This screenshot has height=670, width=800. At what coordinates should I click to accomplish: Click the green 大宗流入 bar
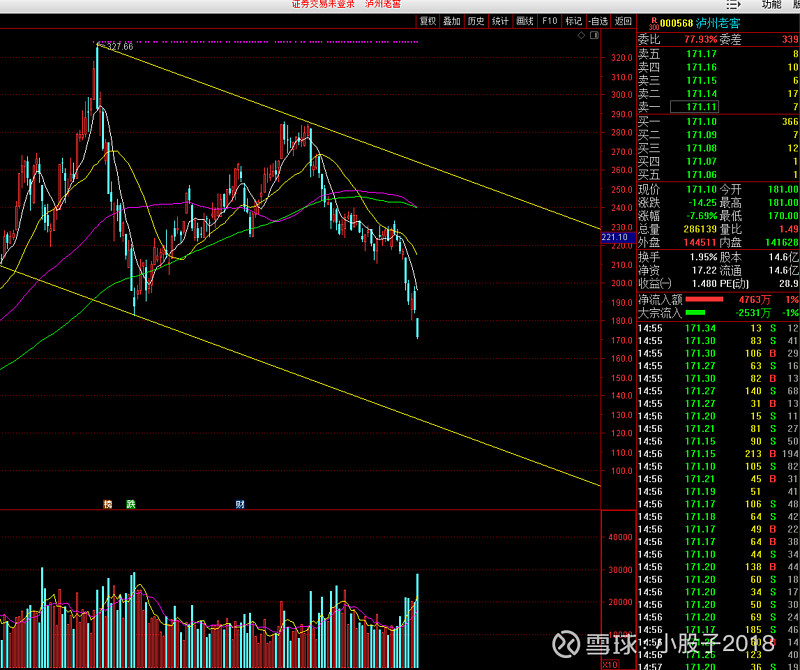click(695, 313)
